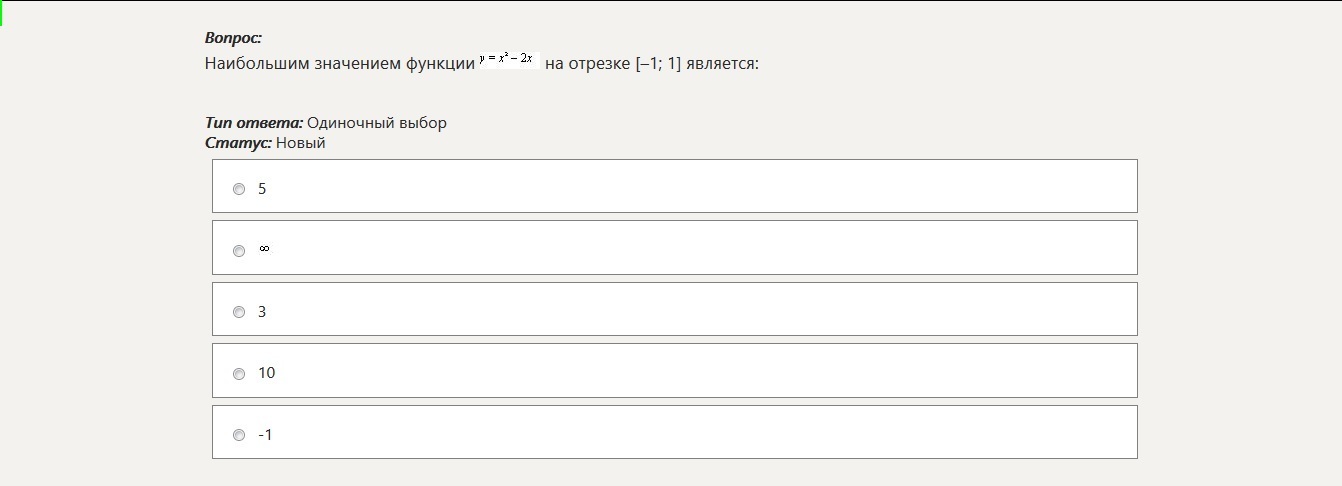Select the radio button for answer 5
Screen dimensions: 1342x486
(239, 189)
